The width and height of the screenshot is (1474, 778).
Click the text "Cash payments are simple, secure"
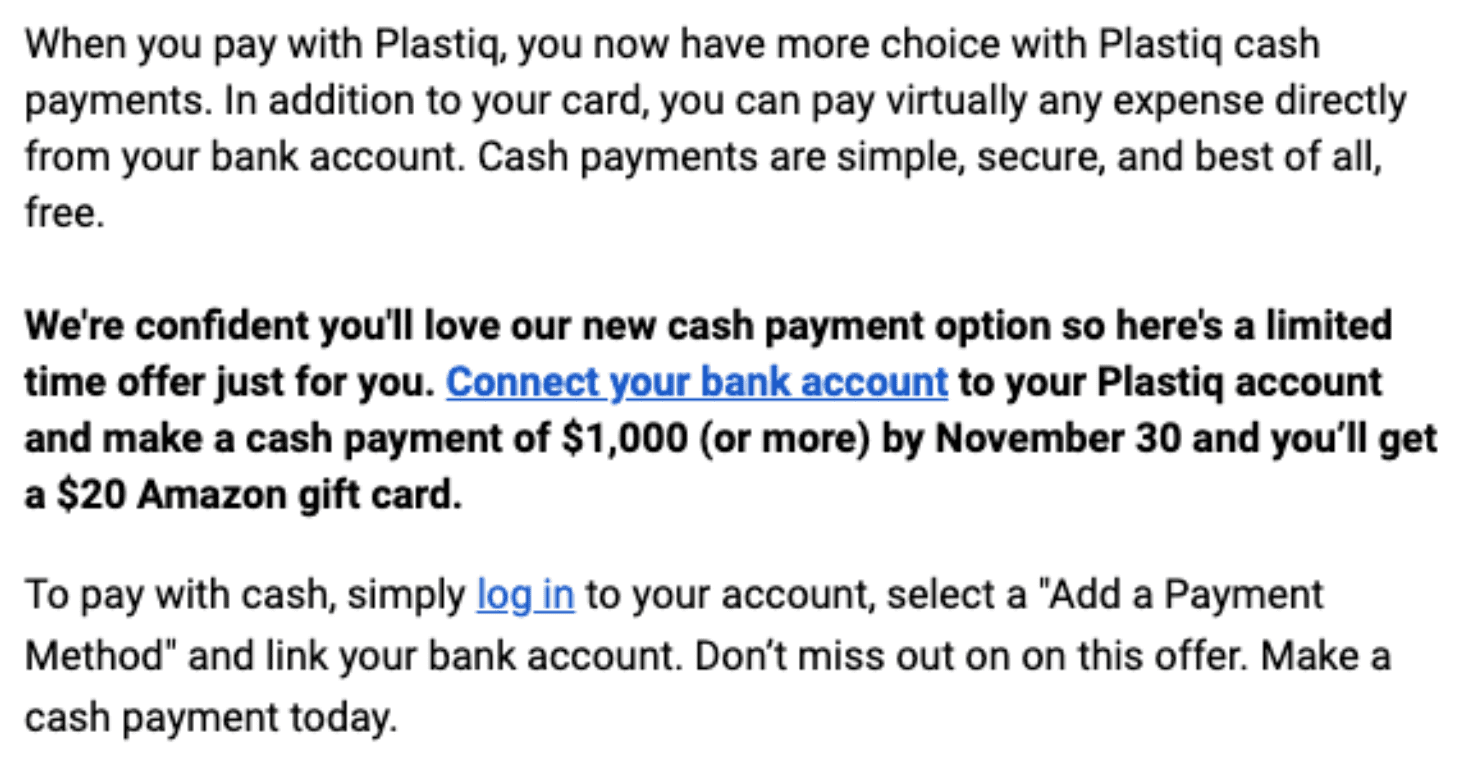[x=787, y=157]
